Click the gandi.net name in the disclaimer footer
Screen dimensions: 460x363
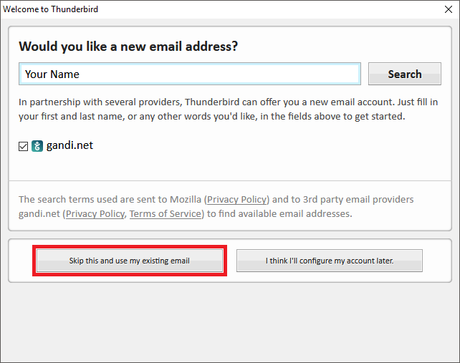coord(39,214)
